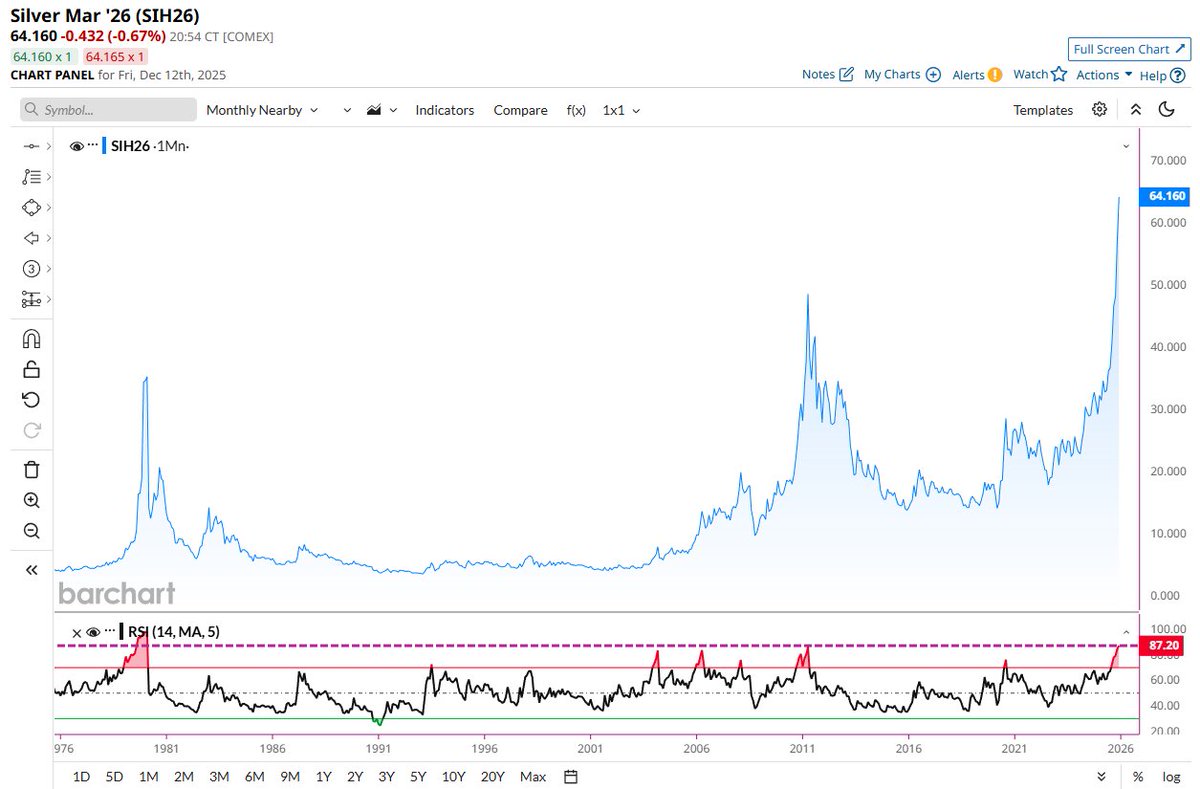
Task: Open the blank dropdown after Monthly Nearby
Action: point(347,110)
